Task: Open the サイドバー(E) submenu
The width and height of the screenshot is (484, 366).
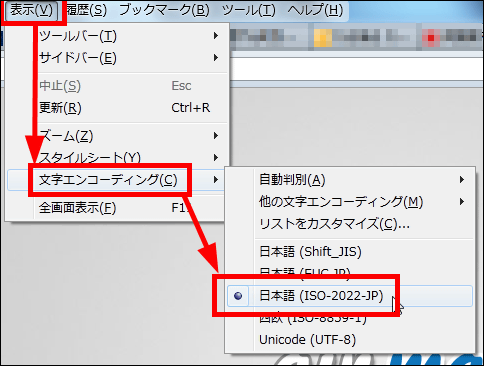Action: click(117, 58)
